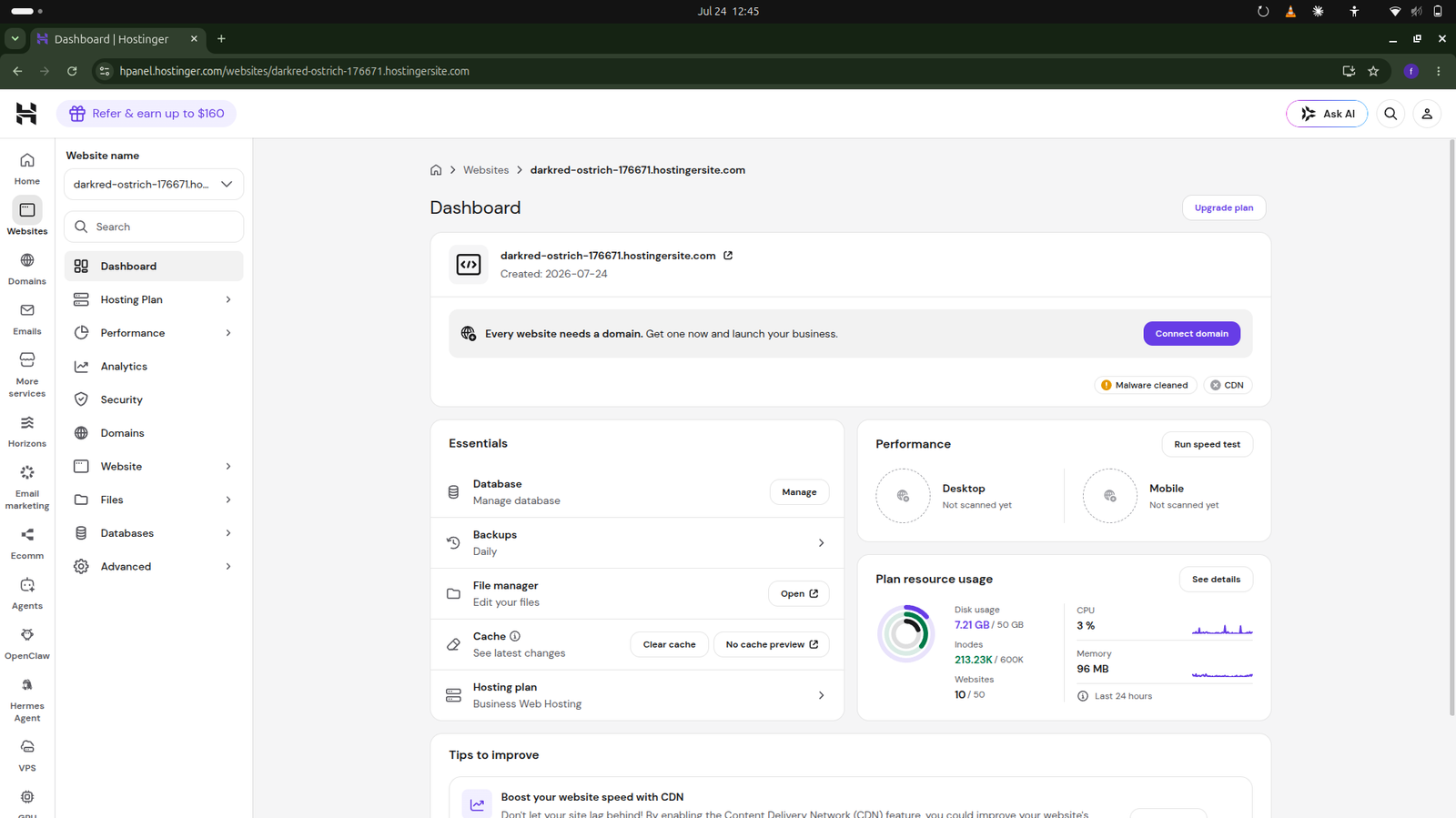The height and width of the screenshot is (818, 1456).
Task: Open OpenClaw icon in left rail
Action: 27,635
